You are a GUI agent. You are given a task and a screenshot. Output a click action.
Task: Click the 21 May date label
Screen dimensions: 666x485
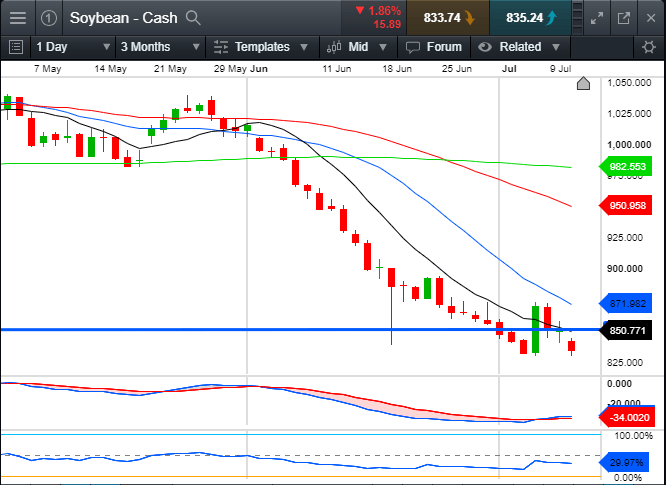170,69
